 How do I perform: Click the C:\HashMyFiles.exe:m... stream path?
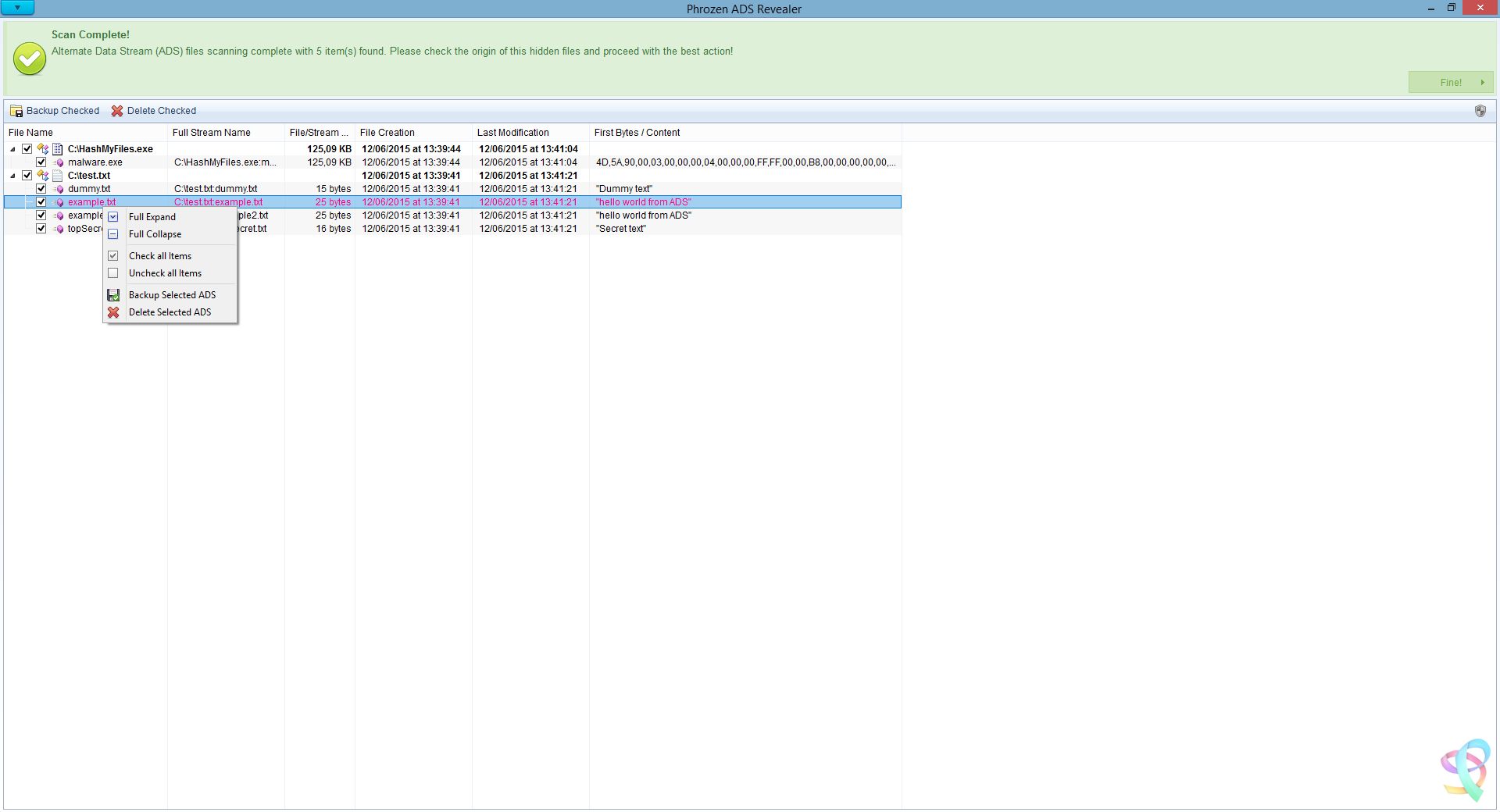click(225, 162)
